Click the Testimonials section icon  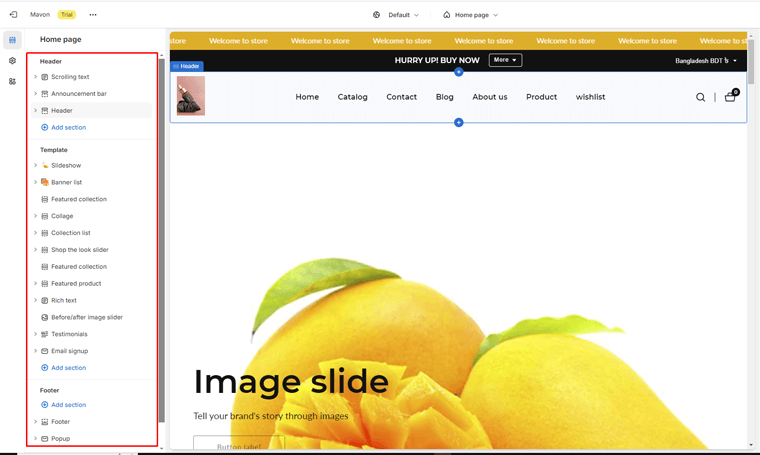point(45,334)
